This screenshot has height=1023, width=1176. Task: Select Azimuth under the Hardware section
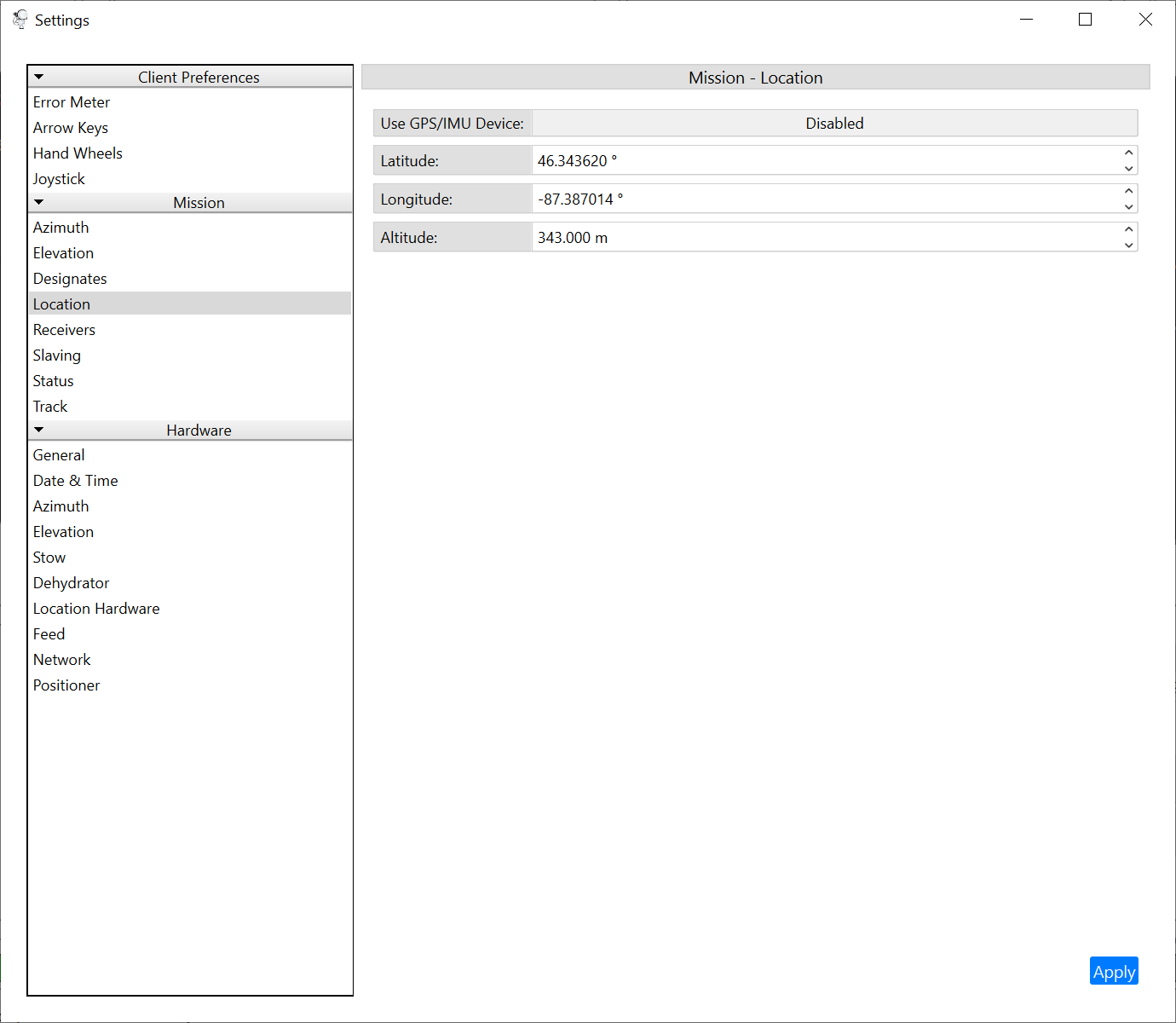tap(190, 506)
